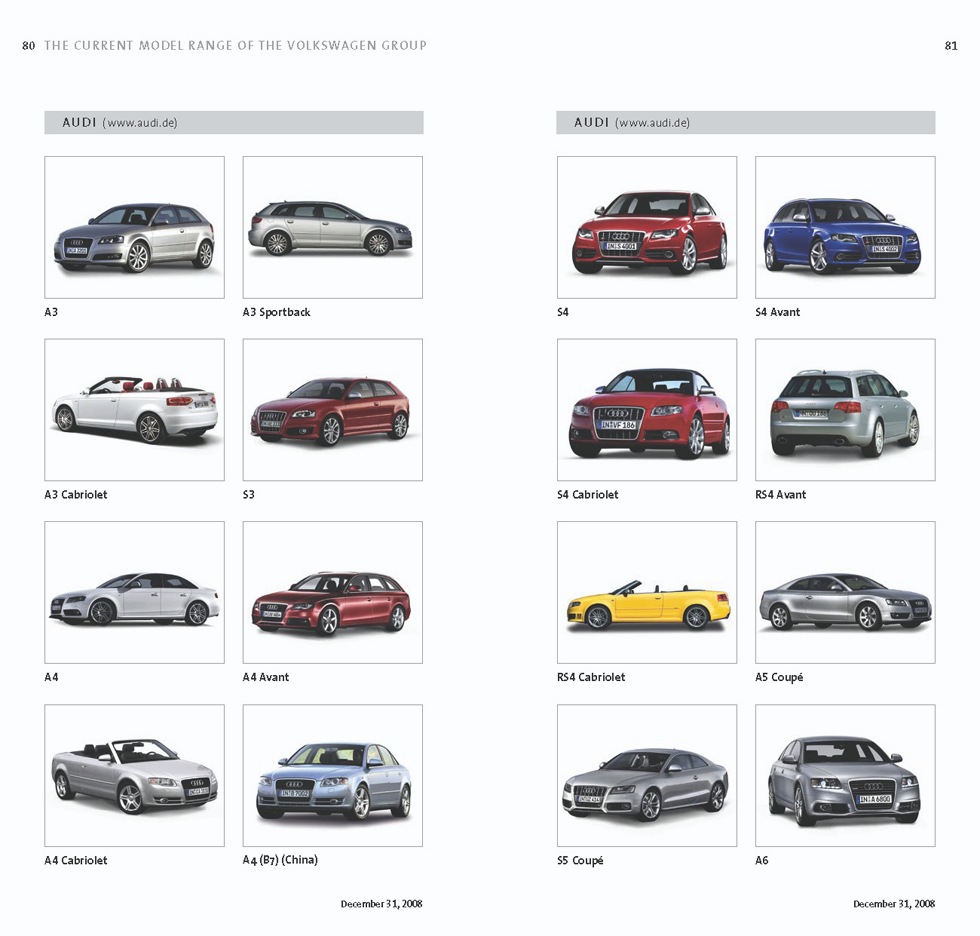Select the silver A4 sedan image
Image resolution: width=980 pixels, height=936 pixels.
point(134,593)
